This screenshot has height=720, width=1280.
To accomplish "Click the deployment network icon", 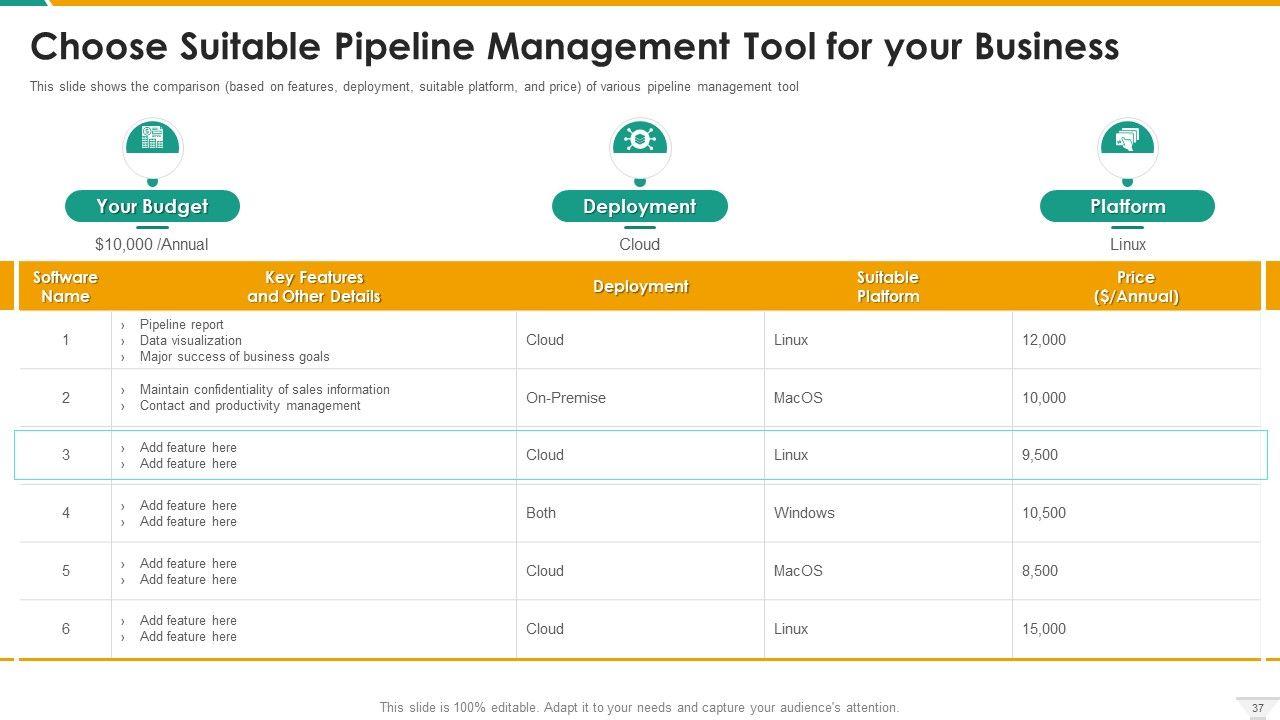I will tap(639, 139).
